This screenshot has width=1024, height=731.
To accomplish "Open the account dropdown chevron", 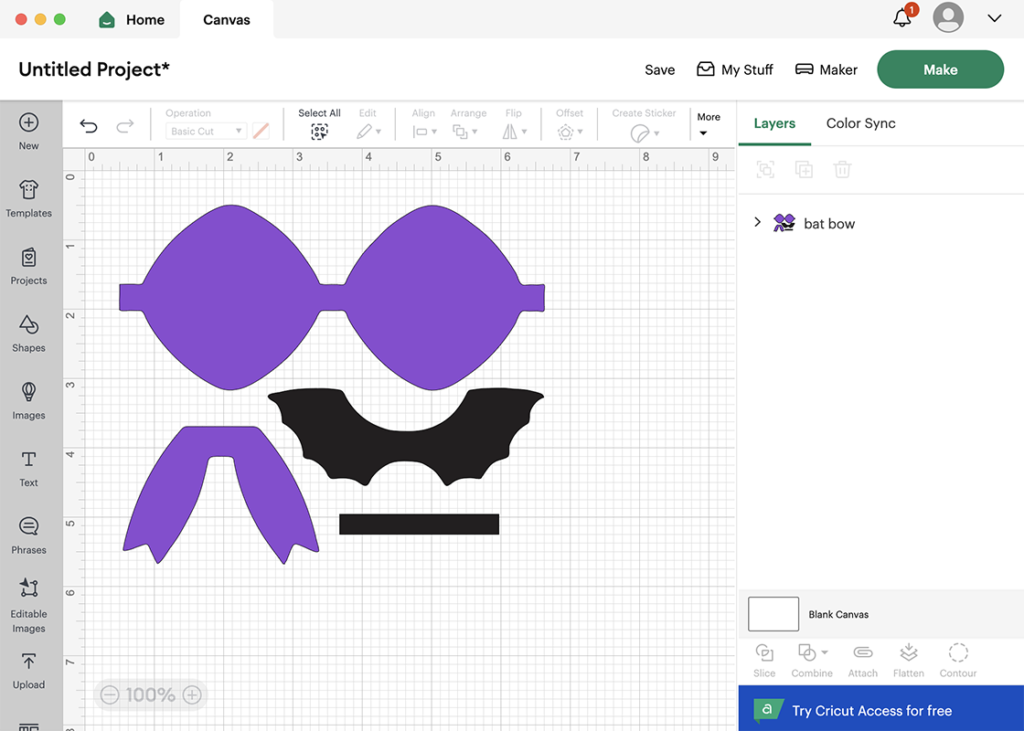I will point(994,18).
